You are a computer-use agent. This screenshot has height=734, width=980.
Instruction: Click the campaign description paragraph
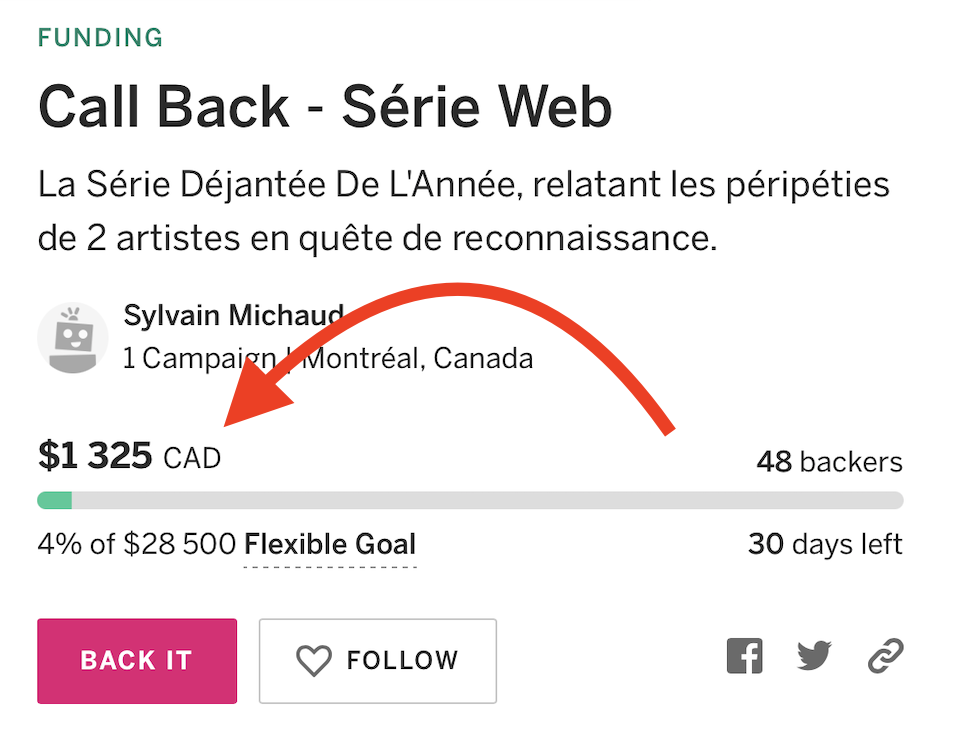(463, 211)
